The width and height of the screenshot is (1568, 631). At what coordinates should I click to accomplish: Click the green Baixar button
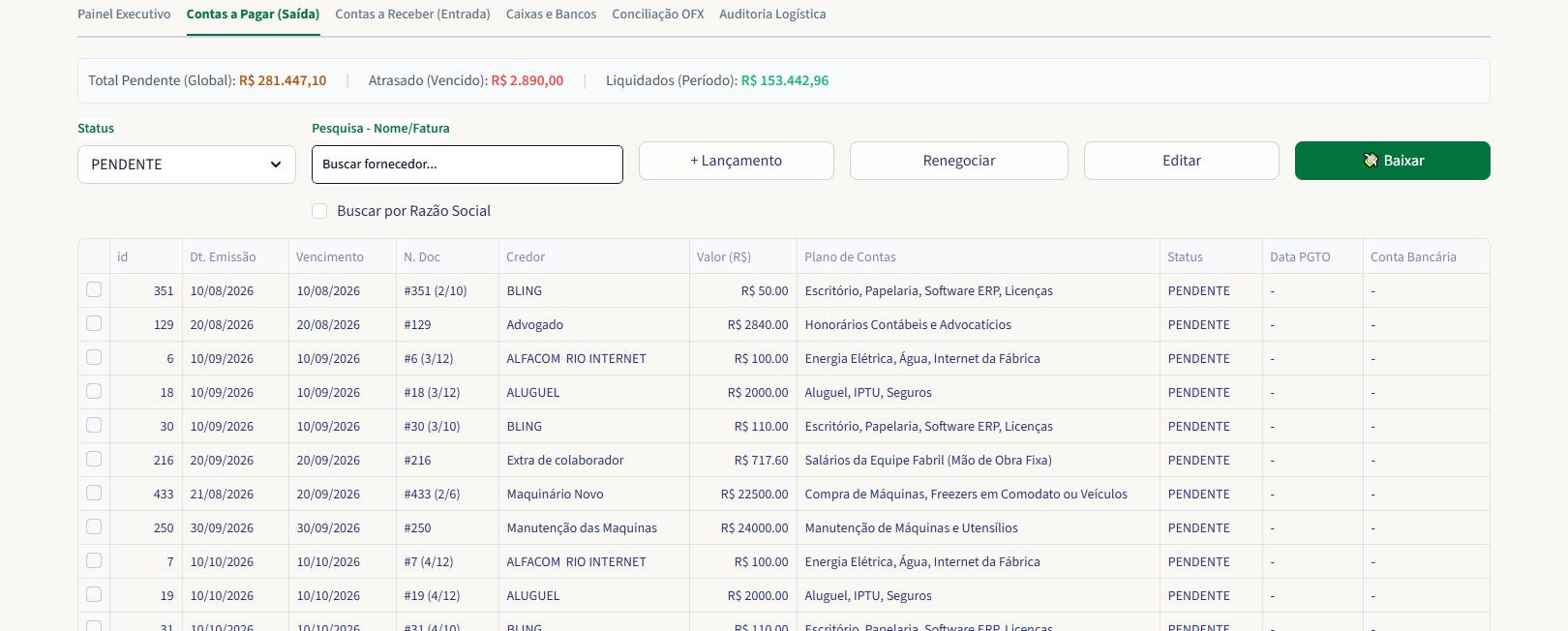coord(1393,161)
